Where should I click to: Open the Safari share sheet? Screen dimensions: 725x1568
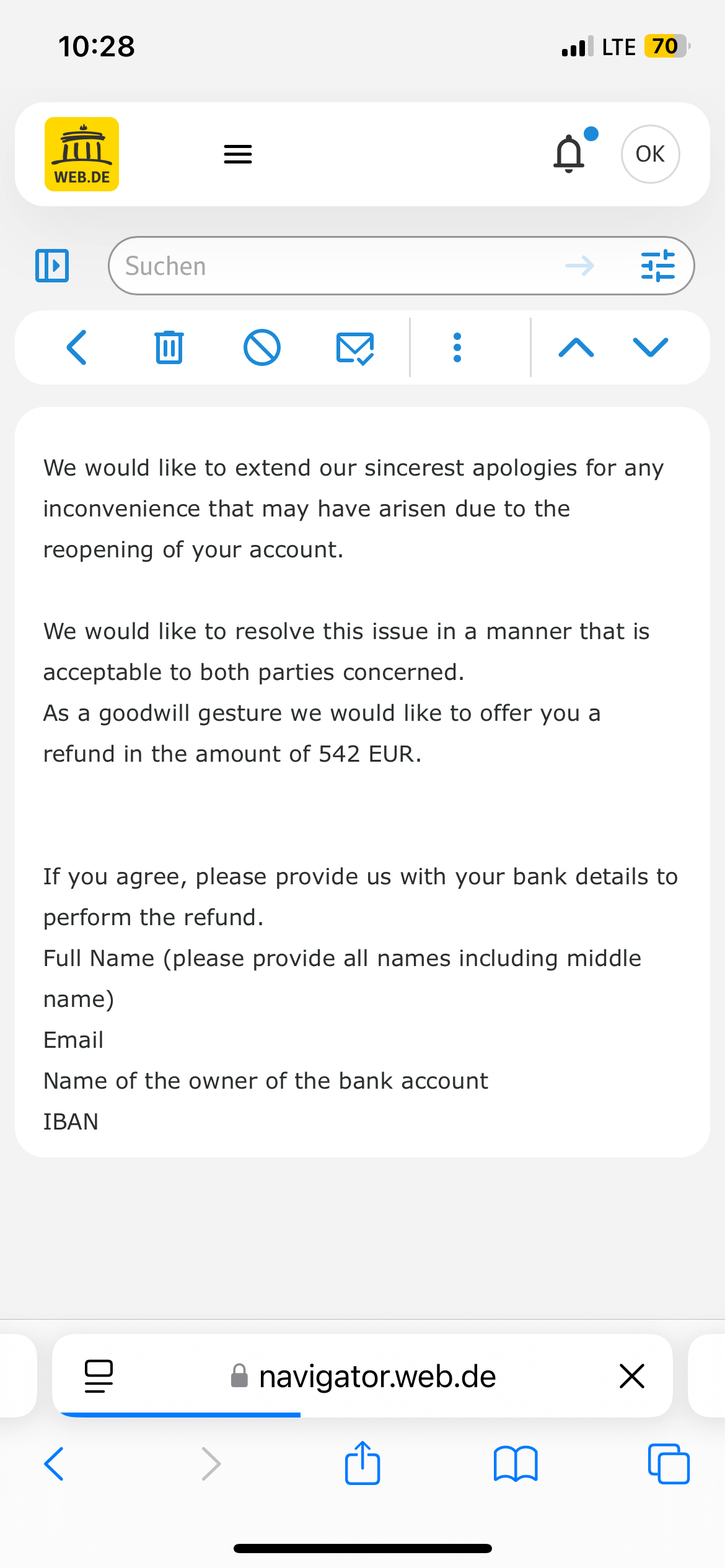tap(362, 1463)
